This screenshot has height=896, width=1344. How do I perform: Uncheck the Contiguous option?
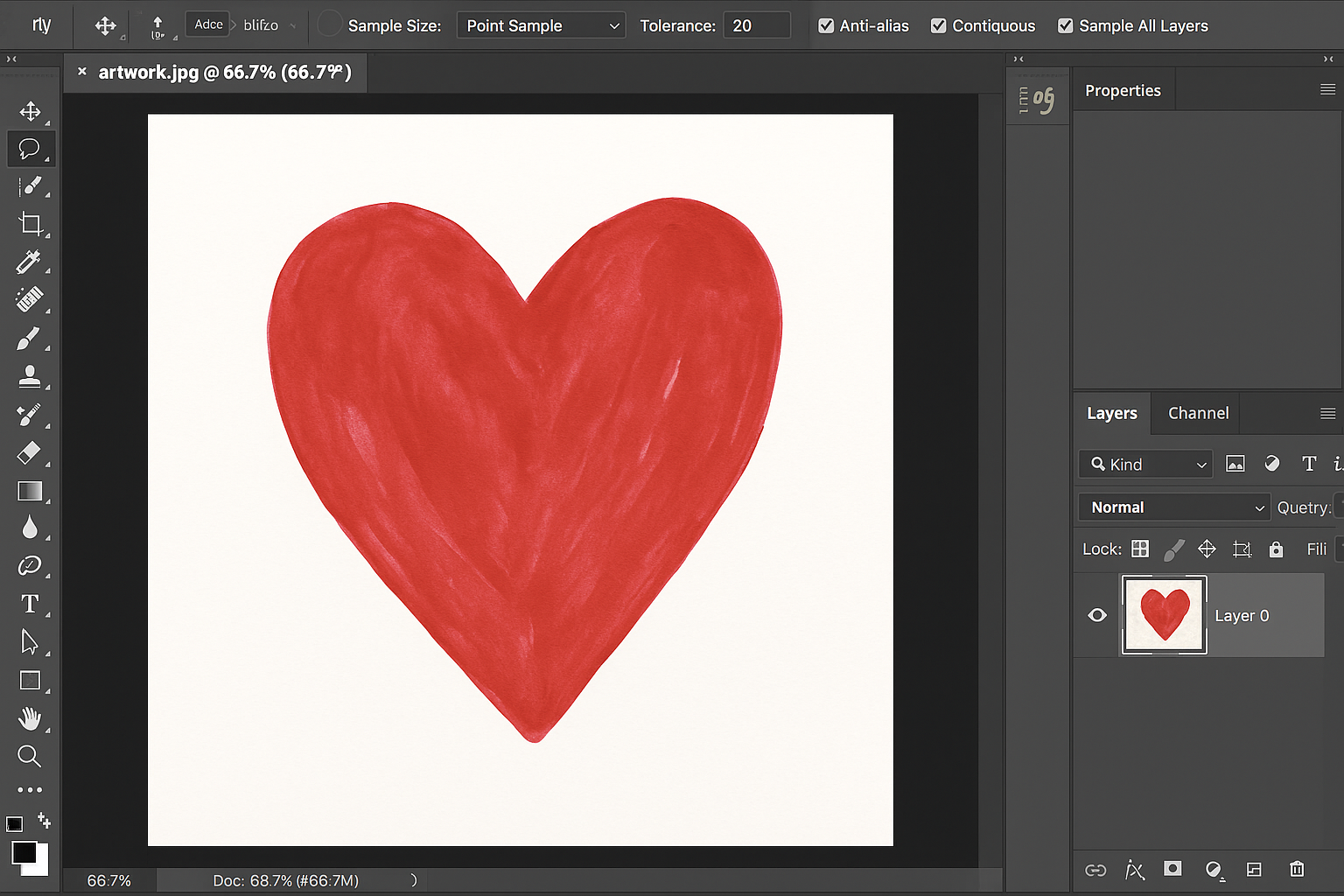point(939,26)
